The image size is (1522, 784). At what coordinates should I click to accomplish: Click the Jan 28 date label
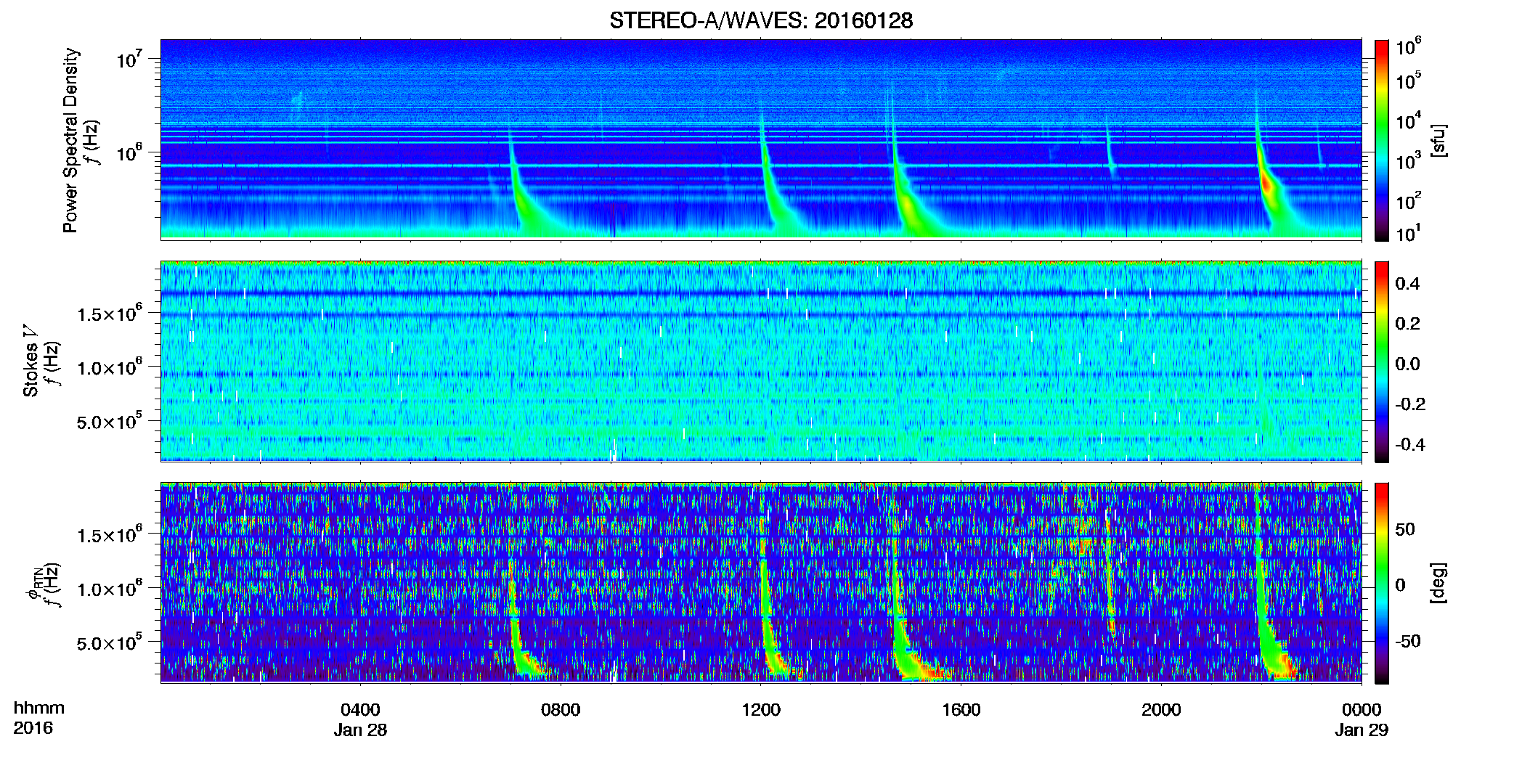tap(360, 730)
